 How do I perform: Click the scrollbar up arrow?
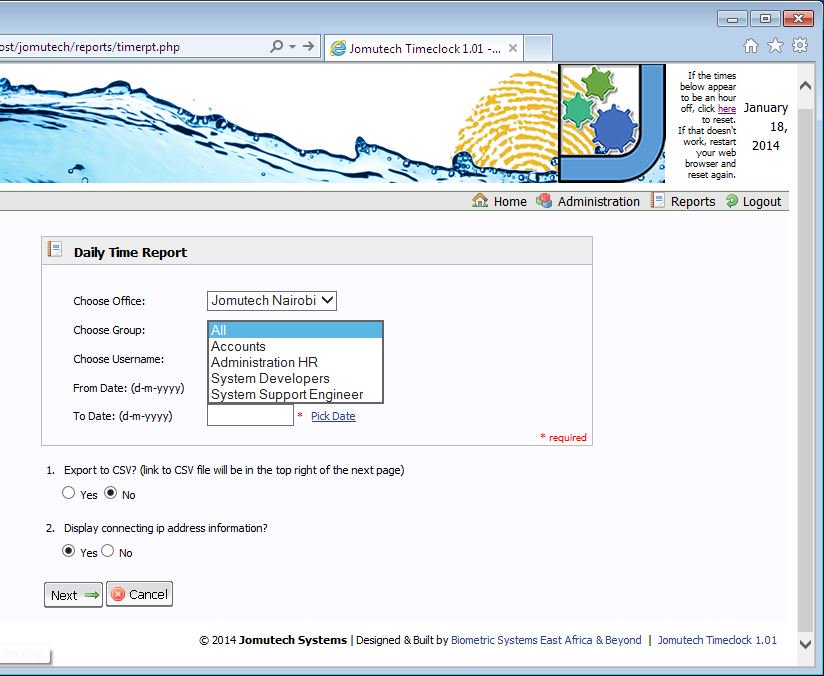pos(805,86)
